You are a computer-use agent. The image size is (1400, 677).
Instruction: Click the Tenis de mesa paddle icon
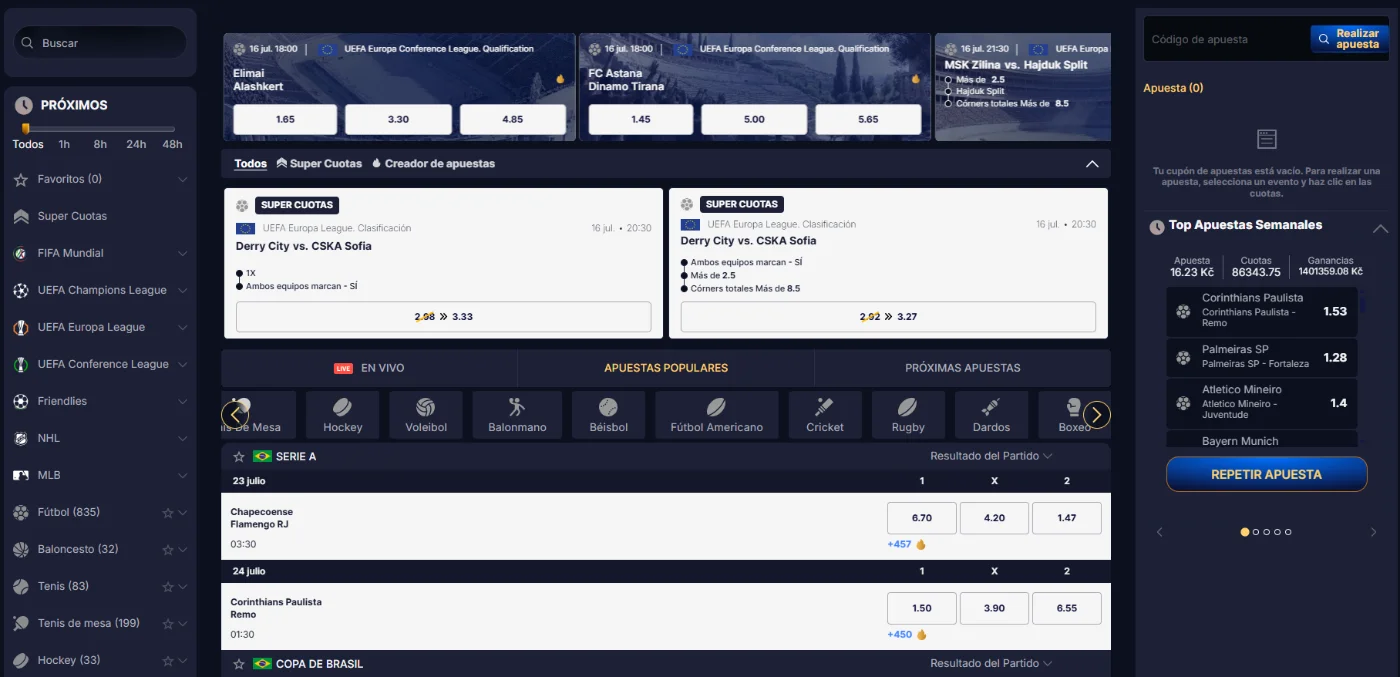[21, 623]
